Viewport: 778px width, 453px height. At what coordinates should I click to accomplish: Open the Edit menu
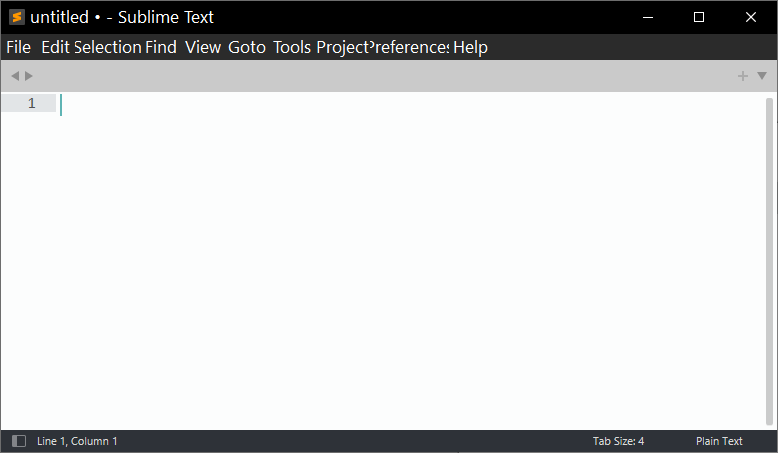tap(55, 47)
